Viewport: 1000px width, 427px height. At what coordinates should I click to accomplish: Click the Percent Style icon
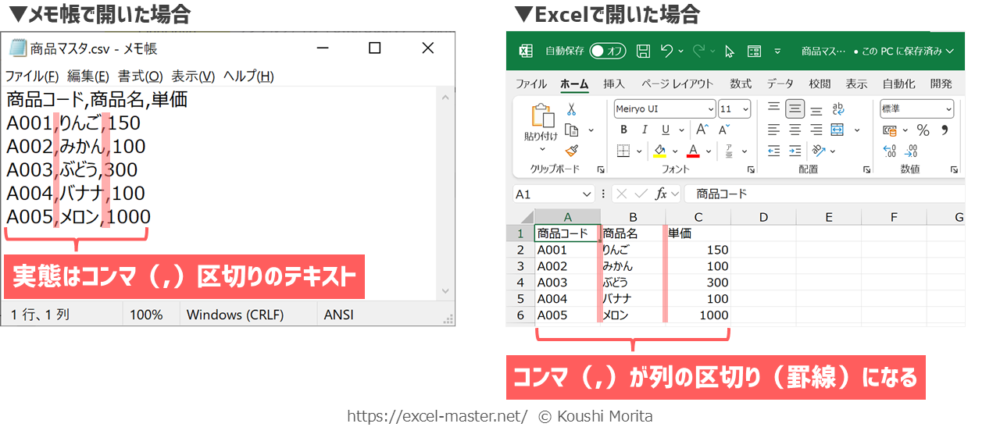(x=922, y=130)
